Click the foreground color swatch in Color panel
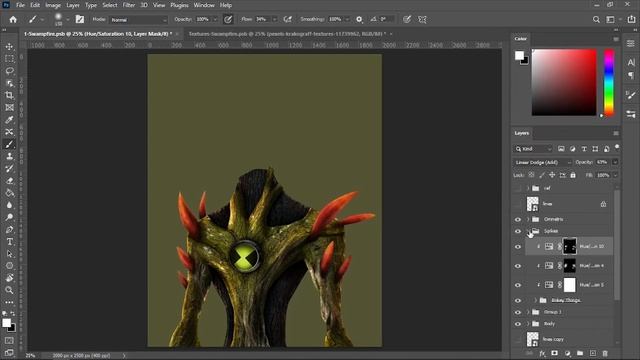The width and height of the screenshot is (640, 360). point(519,56)
